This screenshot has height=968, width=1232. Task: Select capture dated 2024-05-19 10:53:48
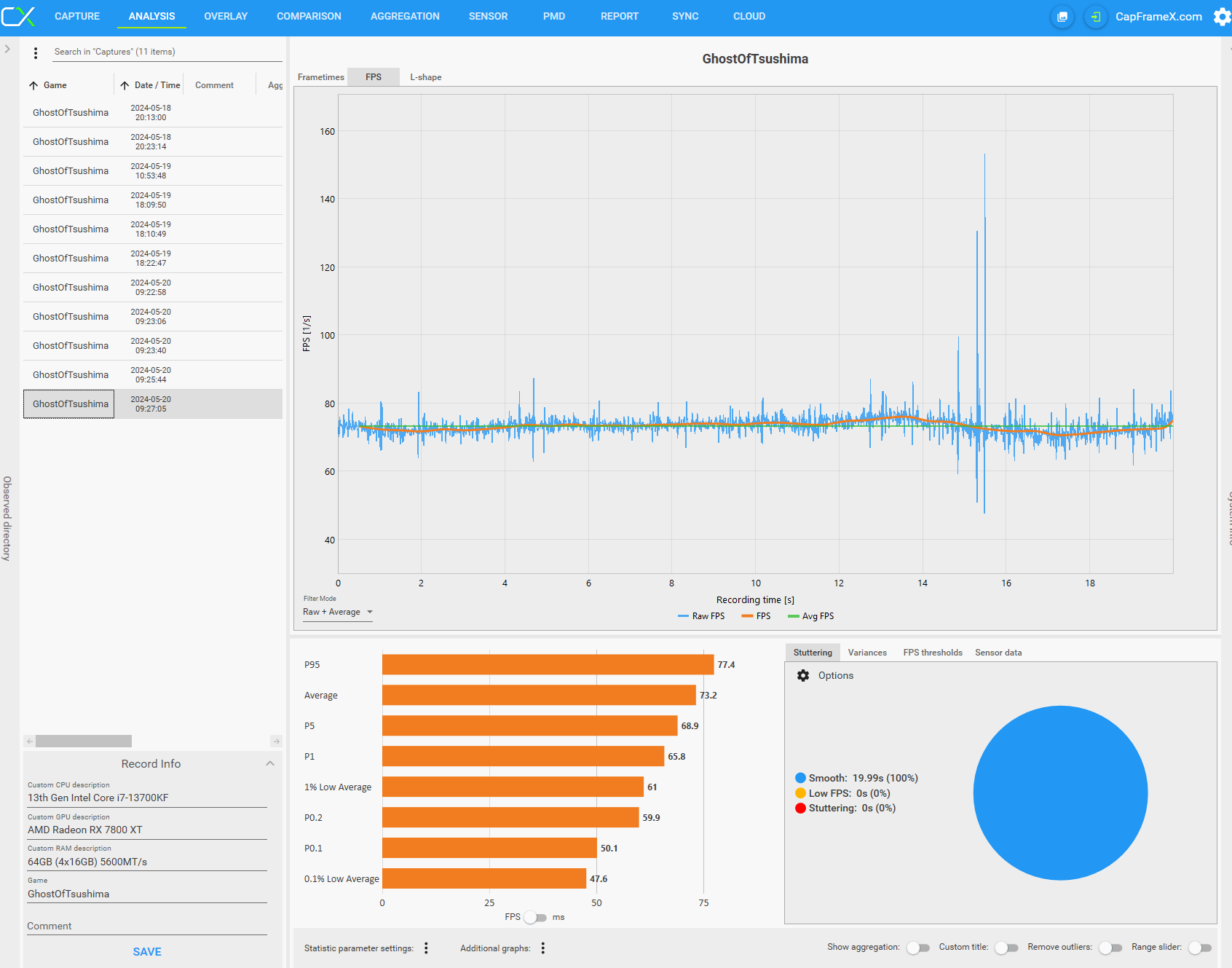click(x=153, y=171)
